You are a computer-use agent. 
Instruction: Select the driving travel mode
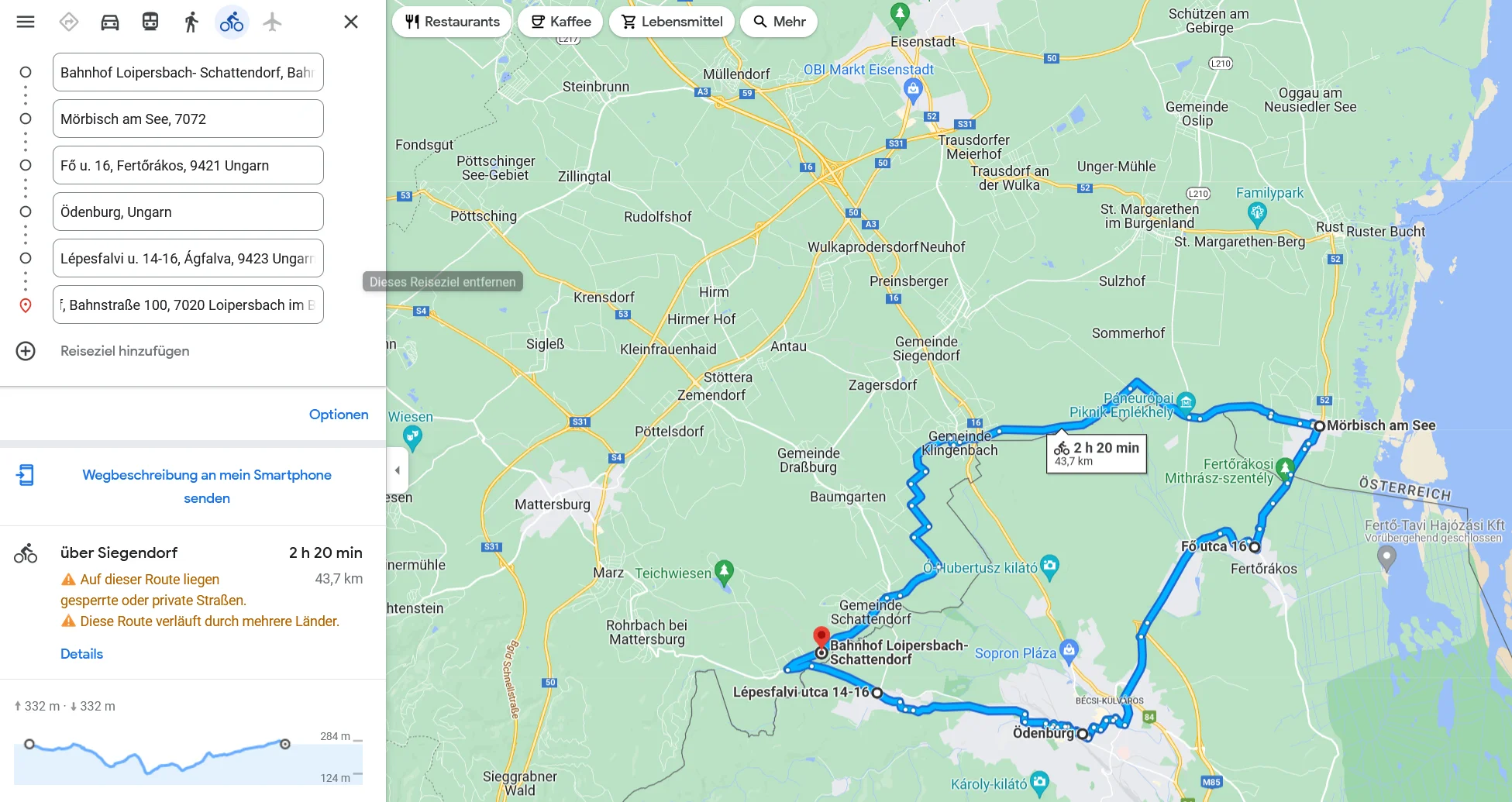[110, 22]
